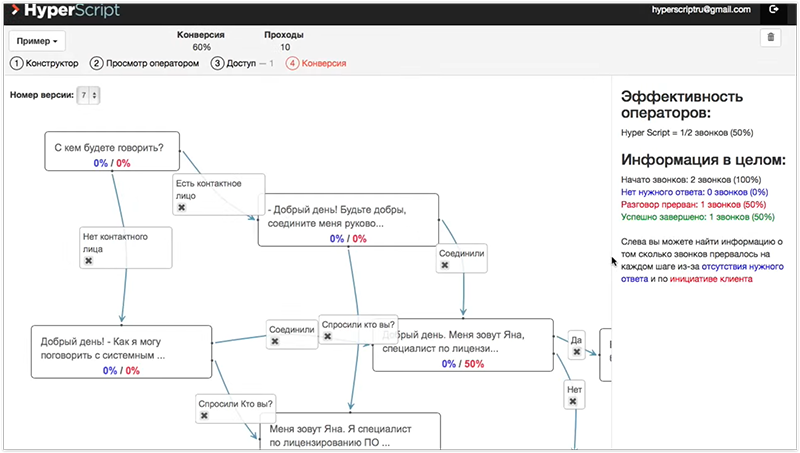
Task: Click the HyperScript logo
Action: (x=62, y=11)
